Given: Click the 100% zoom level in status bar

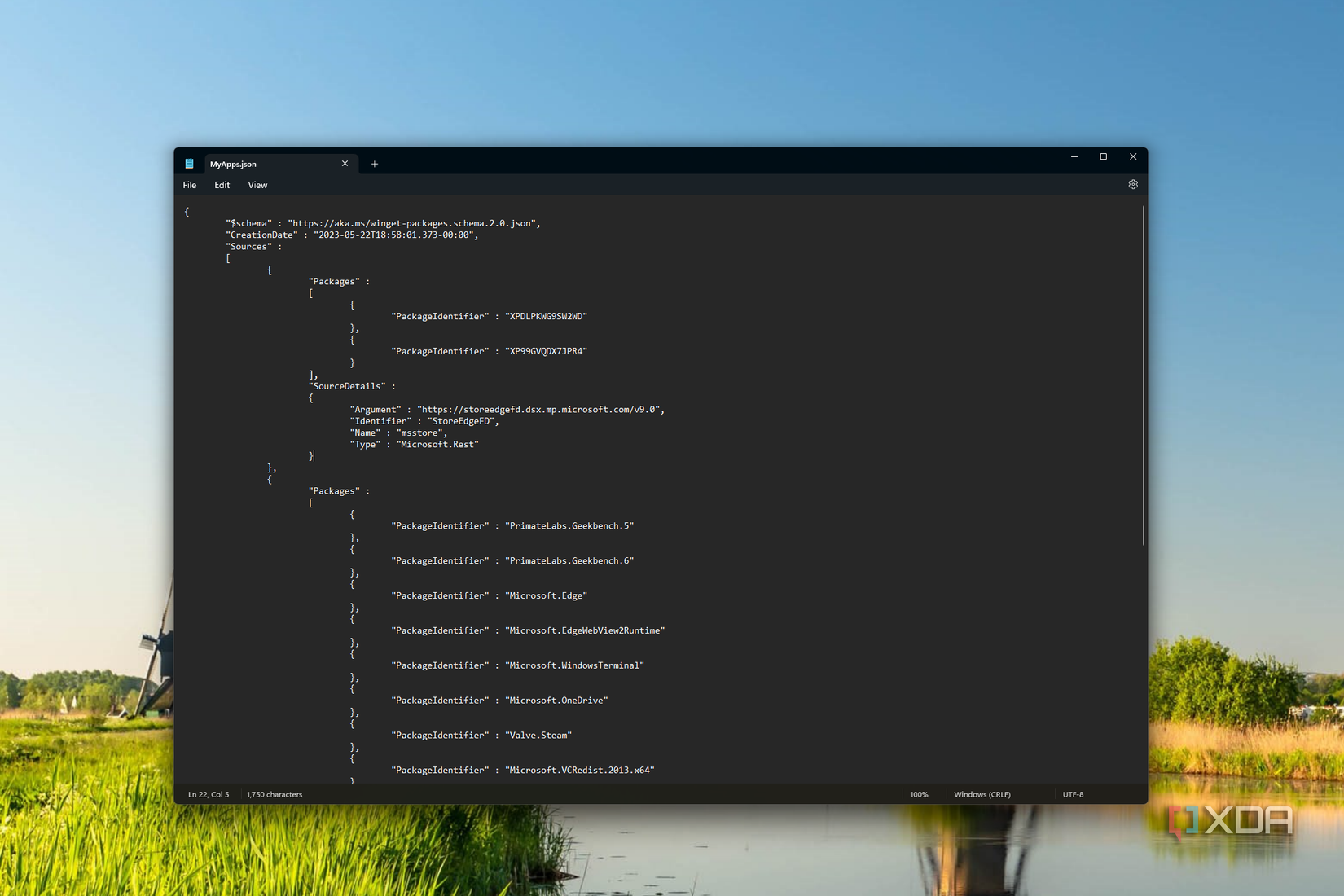Looking at the screenshot, I should (919, 794).
